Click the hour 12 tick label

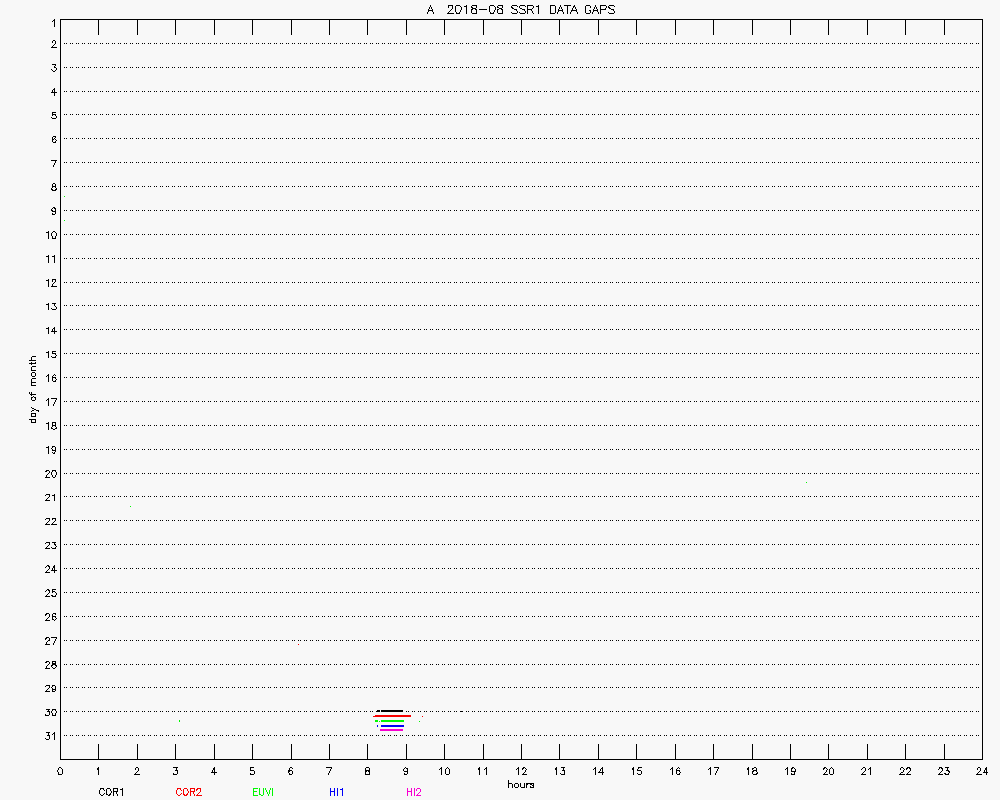(521, 771)
